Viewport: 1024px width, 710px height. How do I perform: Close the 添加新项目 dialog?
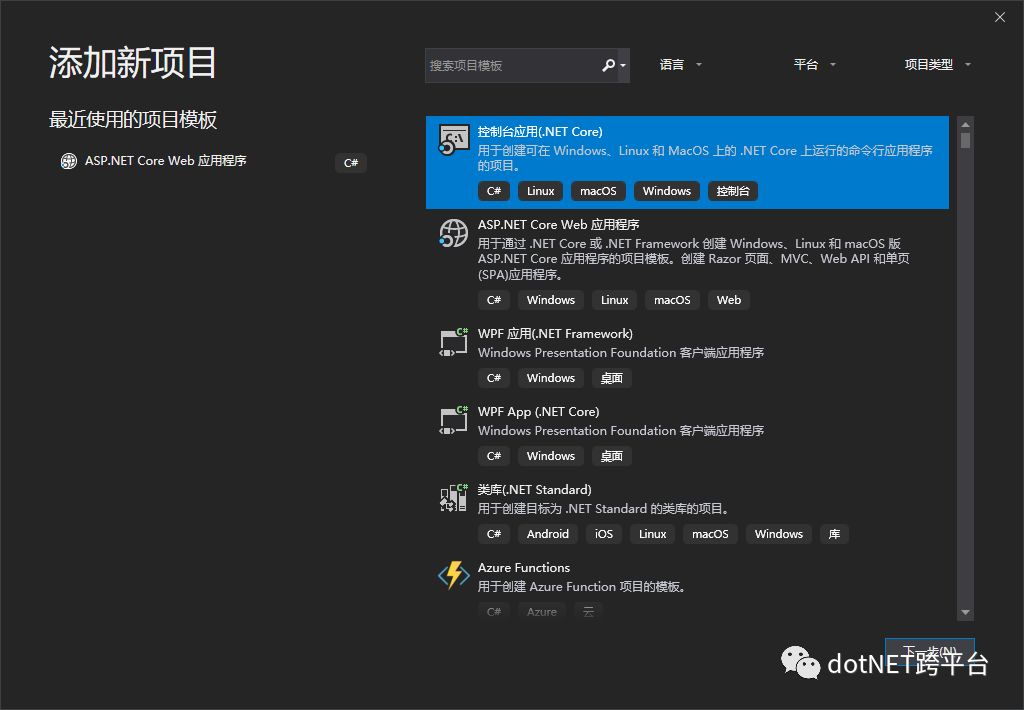point(1000,18)
